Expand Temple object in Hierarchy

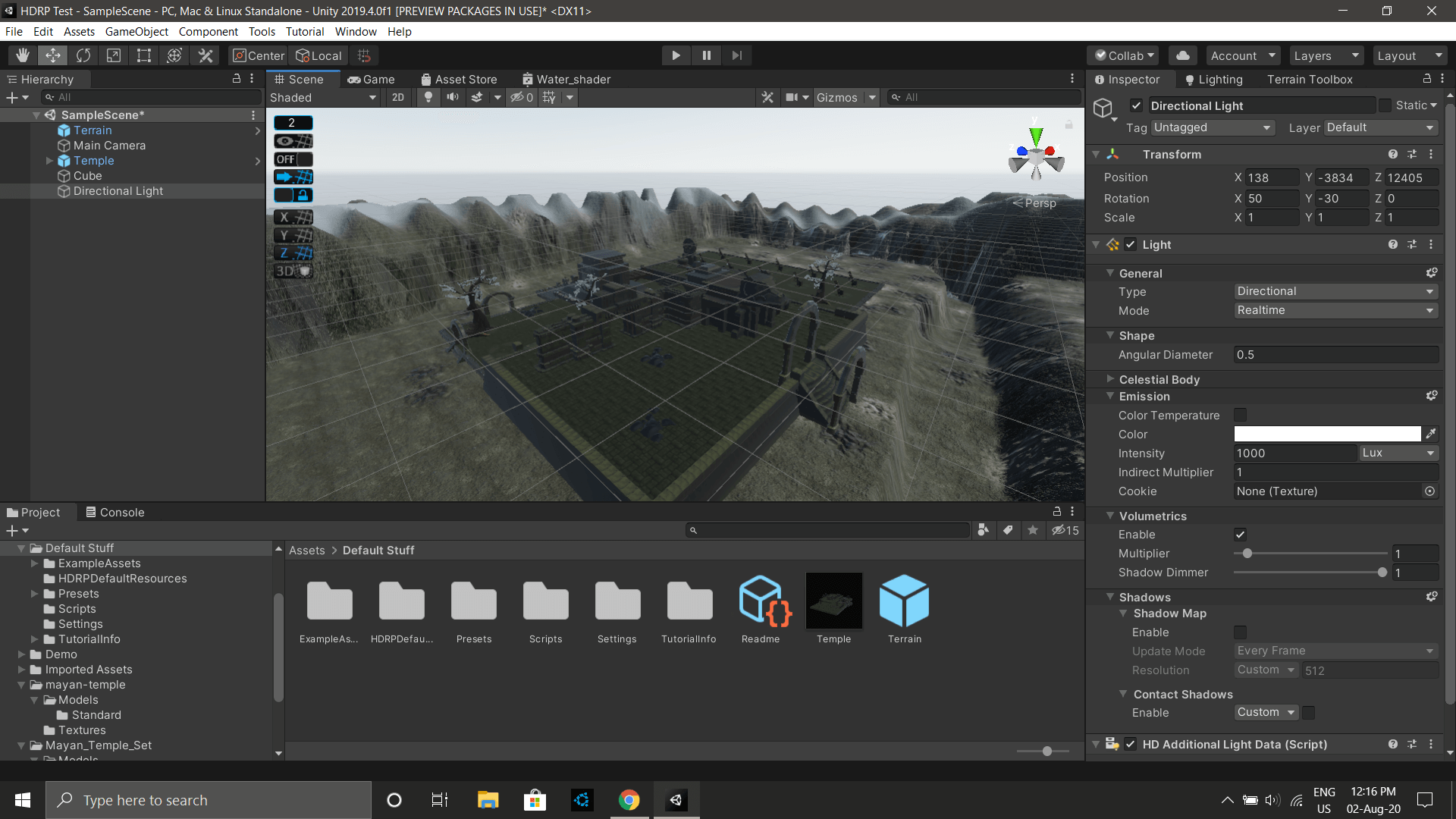click(49, 161)
